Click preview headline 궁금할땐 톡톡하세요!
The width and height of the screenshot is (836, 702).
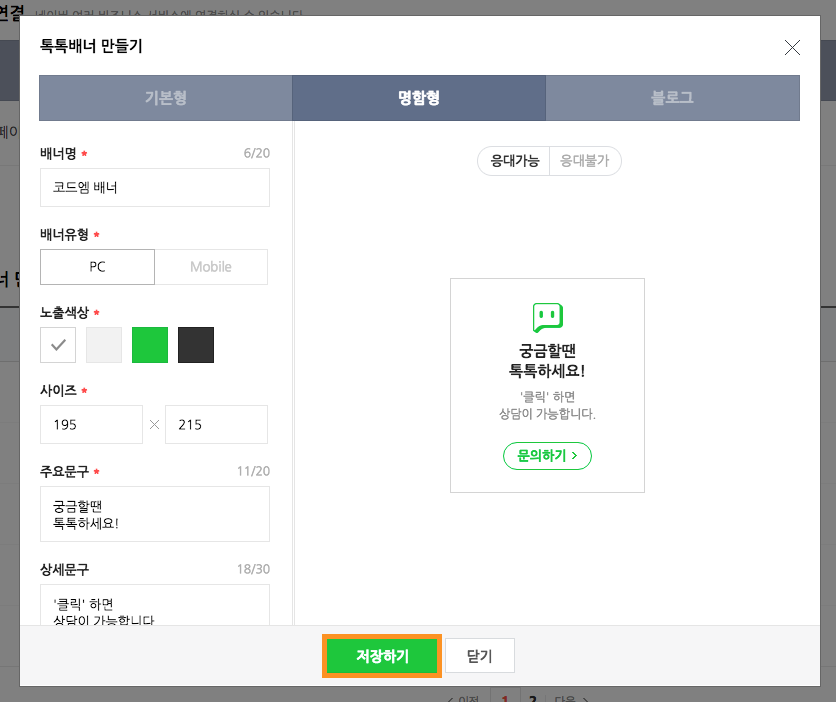tap(547, 361)
